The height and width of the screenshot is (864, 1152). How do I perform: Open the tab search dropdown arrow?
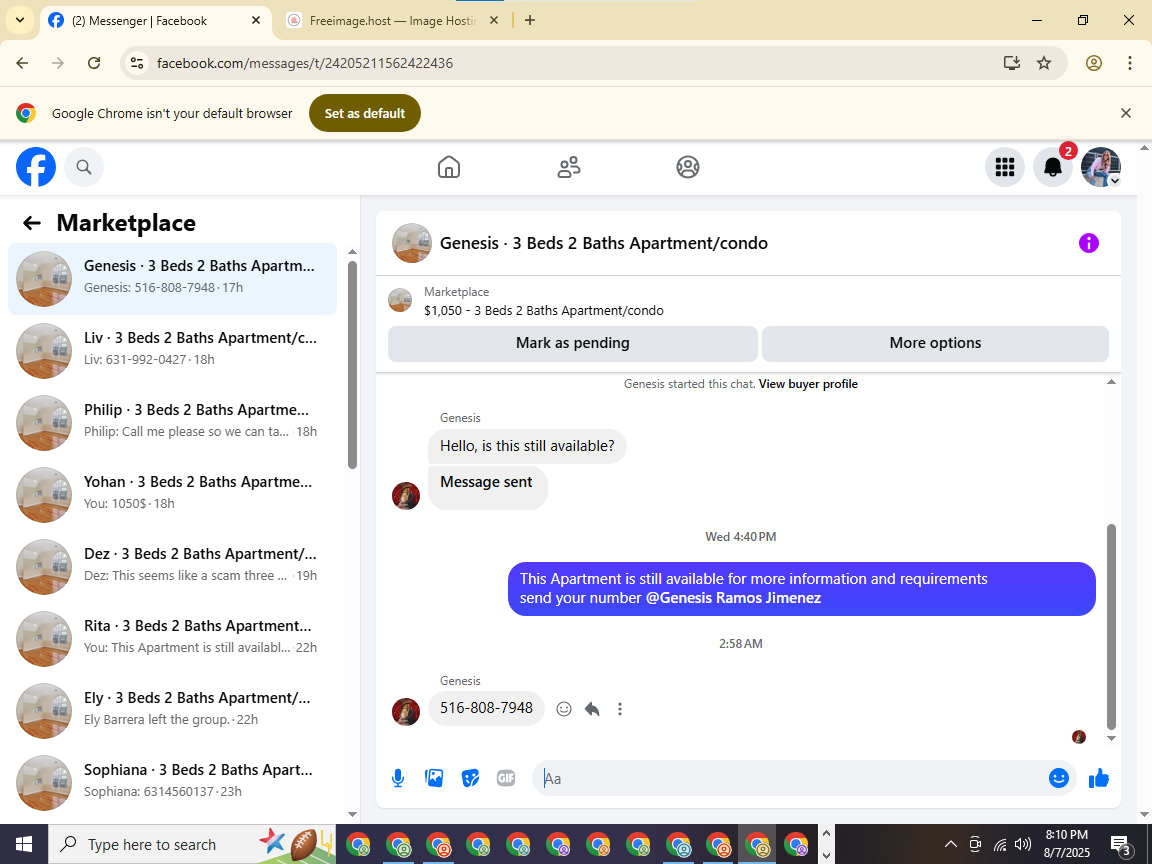(x=20, y=21)
